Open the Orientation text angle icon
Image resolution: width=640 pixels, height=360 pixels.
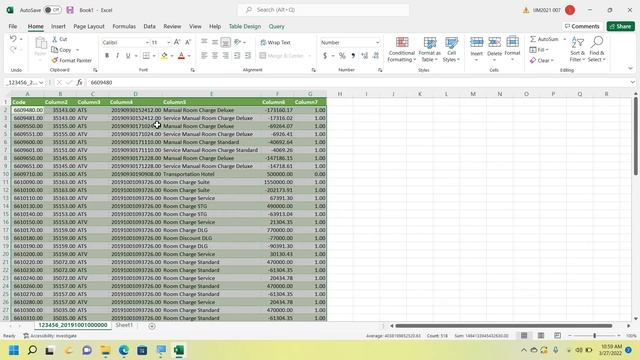click(238, 42)
